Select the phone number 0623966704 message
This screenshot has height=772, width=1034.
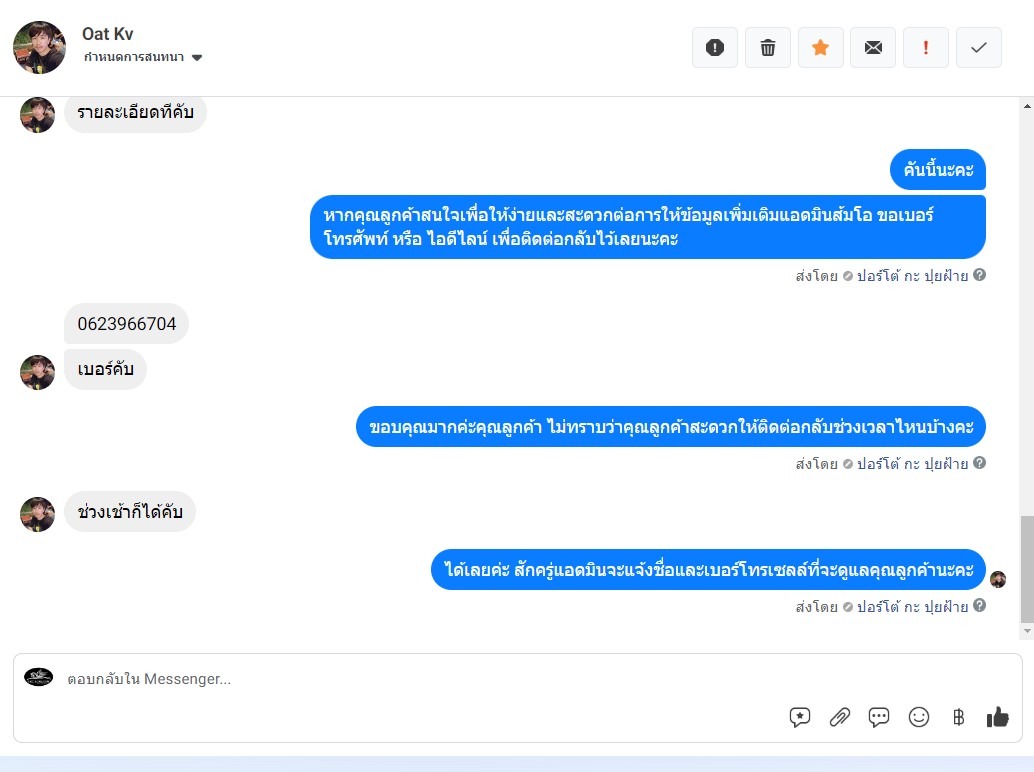tap(127, 324)
